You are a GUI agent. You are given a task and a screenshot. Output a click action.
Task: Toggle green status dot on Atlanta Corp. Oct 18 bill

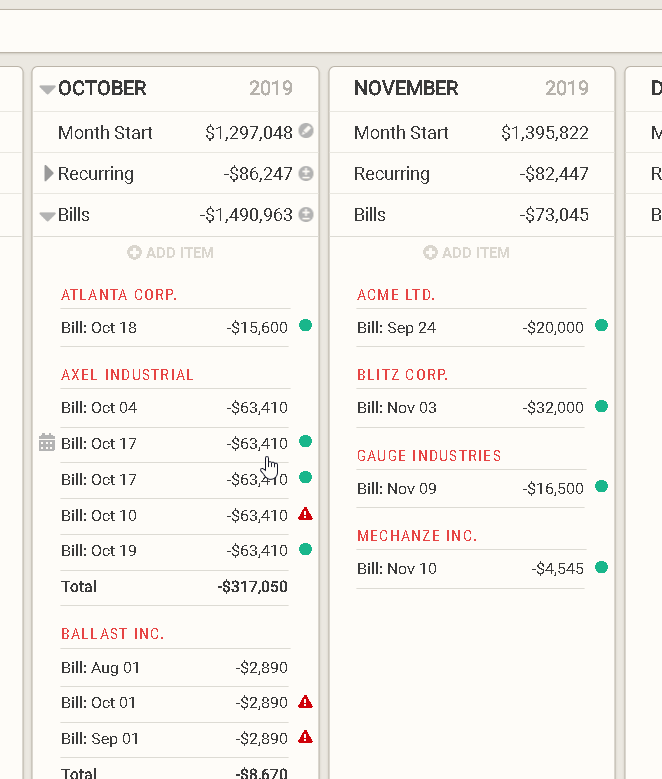[x=305, y=326]
